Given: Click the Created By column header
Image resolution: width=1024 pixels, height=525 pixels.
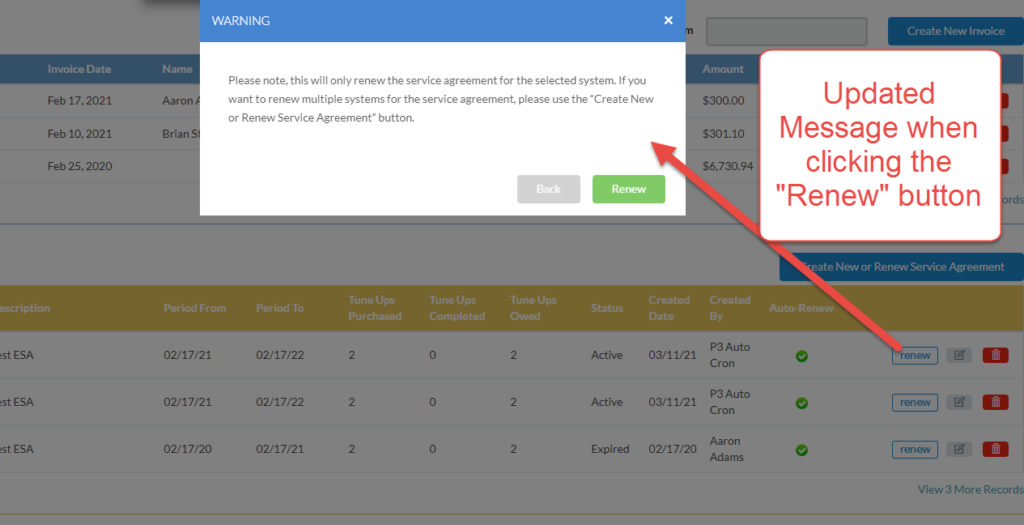Looking at the screenshot, I should 729,308.
